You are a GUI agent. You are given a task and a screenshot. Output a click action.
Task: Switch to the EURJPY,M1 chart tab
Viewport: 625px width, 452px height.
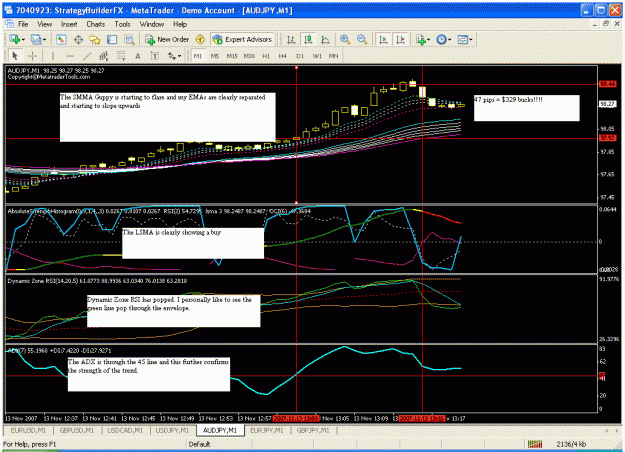pos(267,430)
